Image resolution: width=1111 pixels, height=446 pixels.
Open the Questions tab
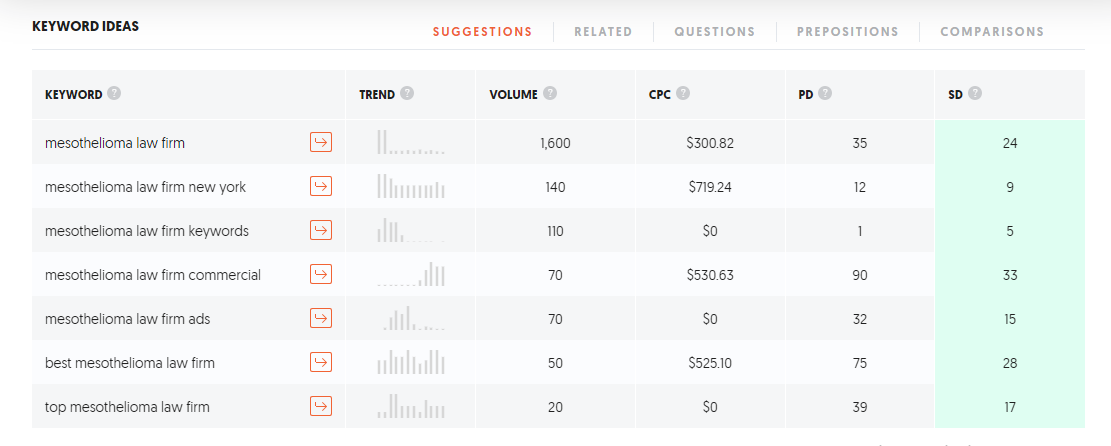pos(714,32)
